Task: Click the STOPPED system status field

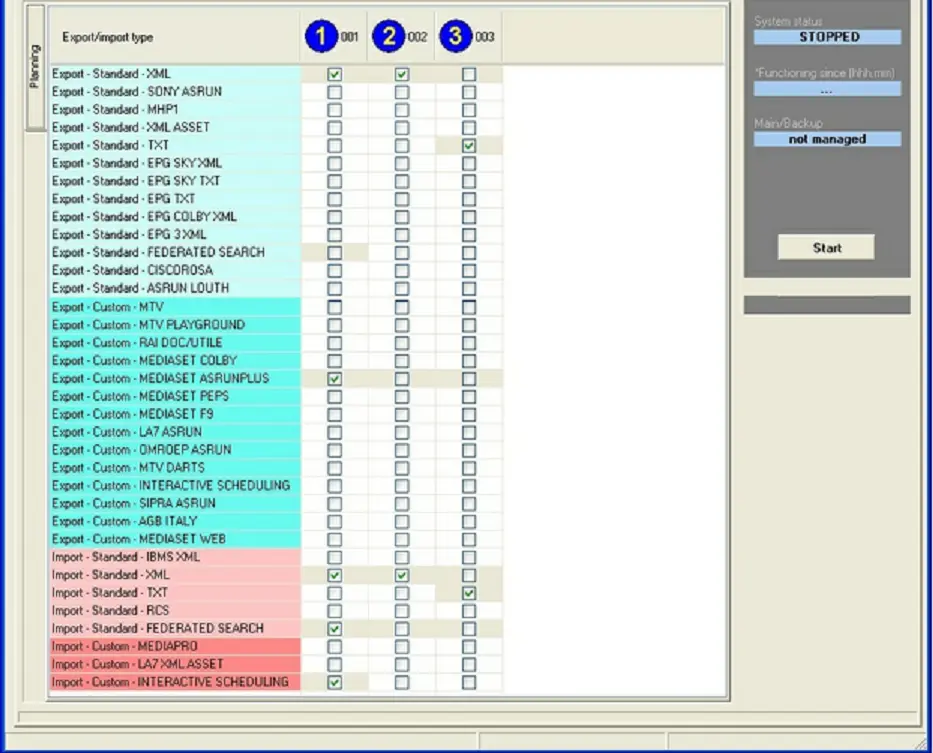Action: tap(828, 37)
